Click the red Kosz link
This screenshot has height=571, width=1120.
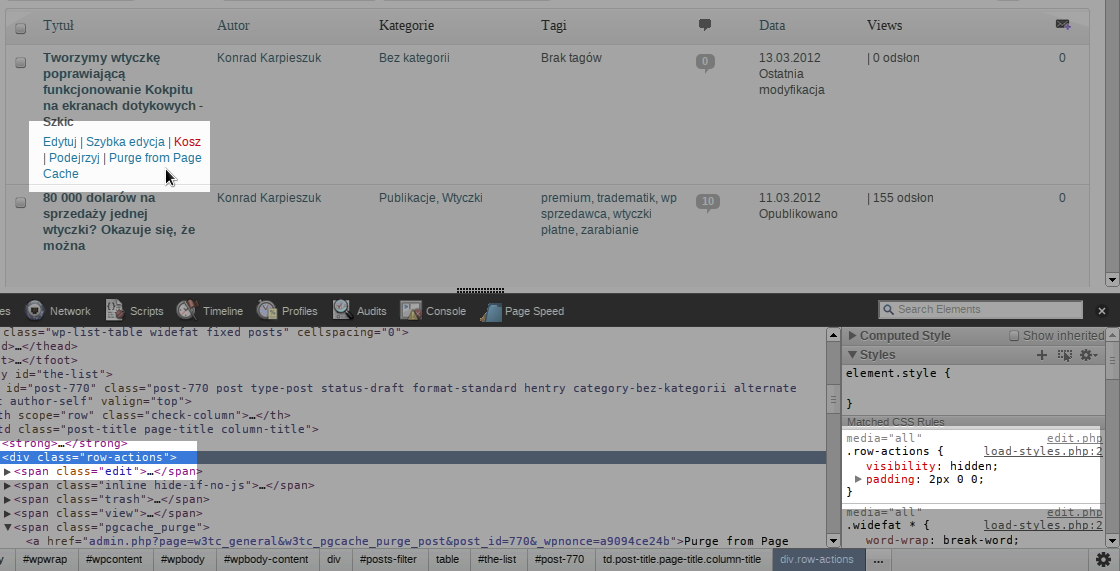187,142
